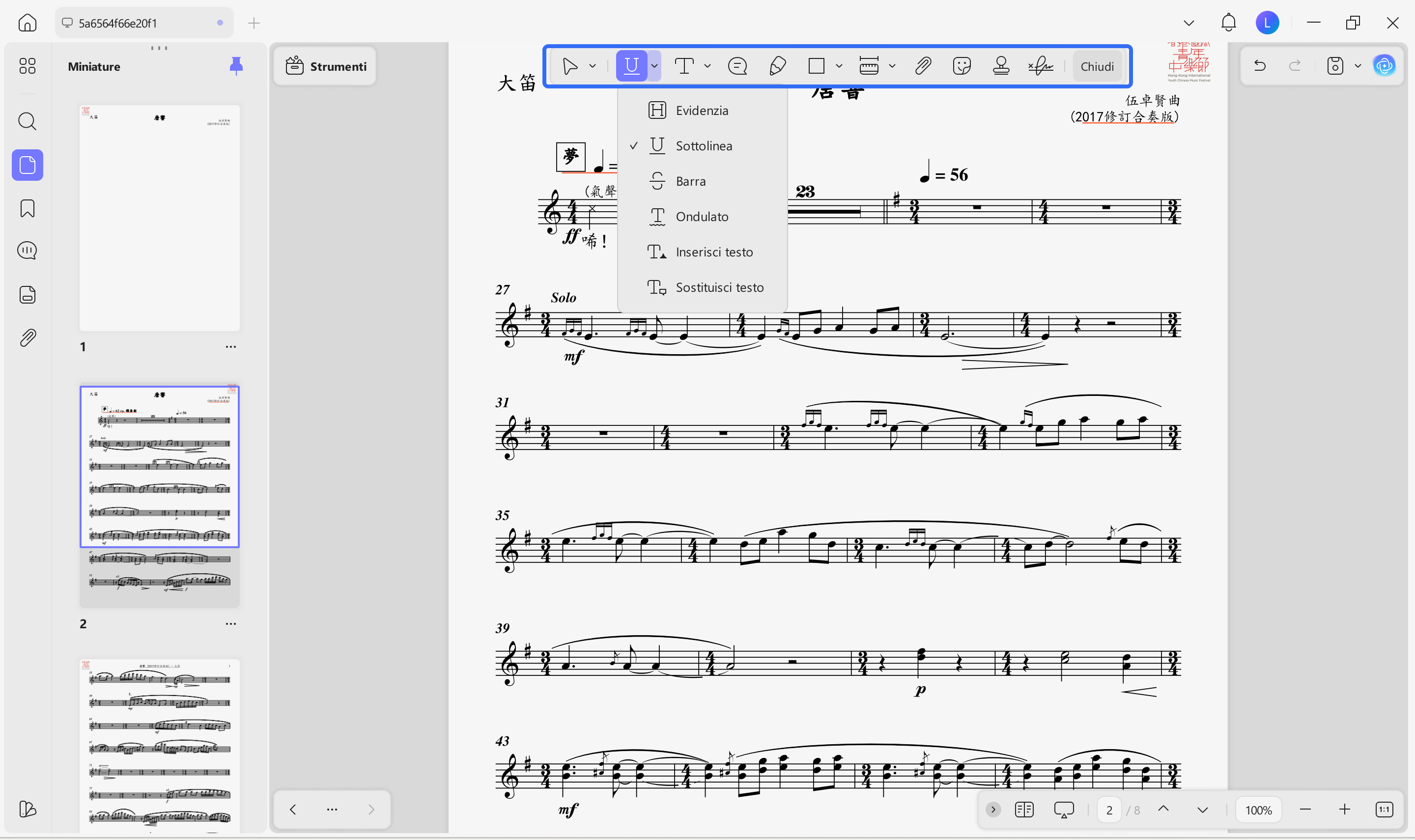Expand the save options dropdown arrow
The image size is (1415, 840).
1358,66
